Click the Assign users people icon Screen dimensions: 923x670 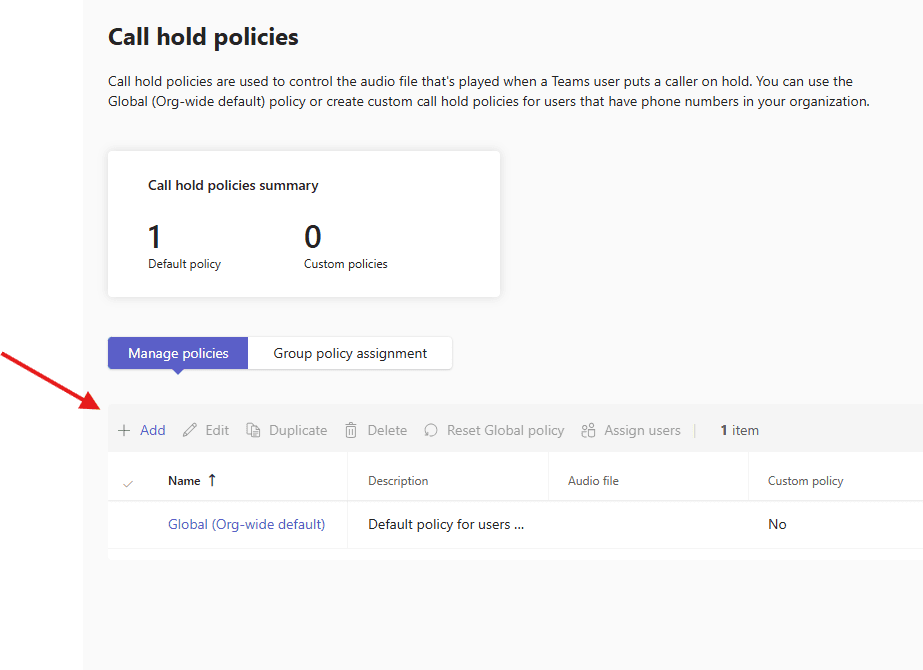(589, 431)
